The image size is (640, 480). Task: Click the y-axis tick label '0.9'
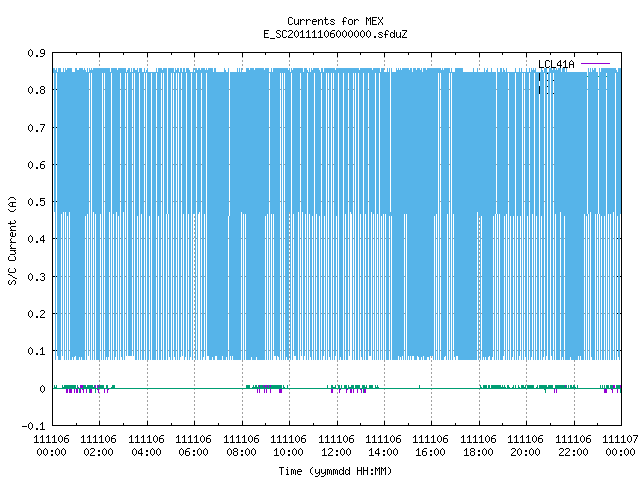pyautogui.click(x=37, y=53)
